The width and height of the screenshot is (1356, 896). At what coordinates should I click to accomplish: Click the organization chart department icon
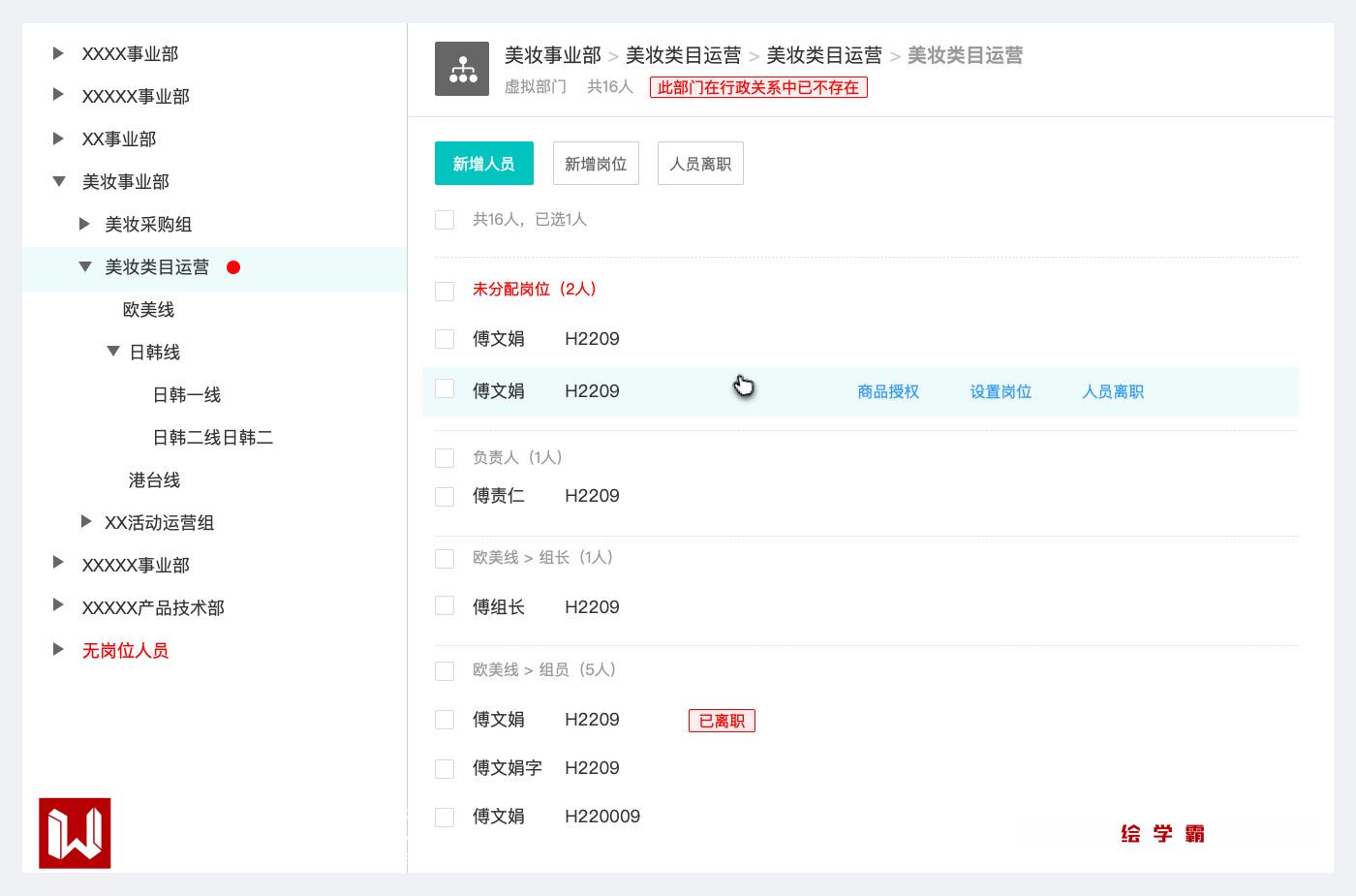tap(462, 69)
